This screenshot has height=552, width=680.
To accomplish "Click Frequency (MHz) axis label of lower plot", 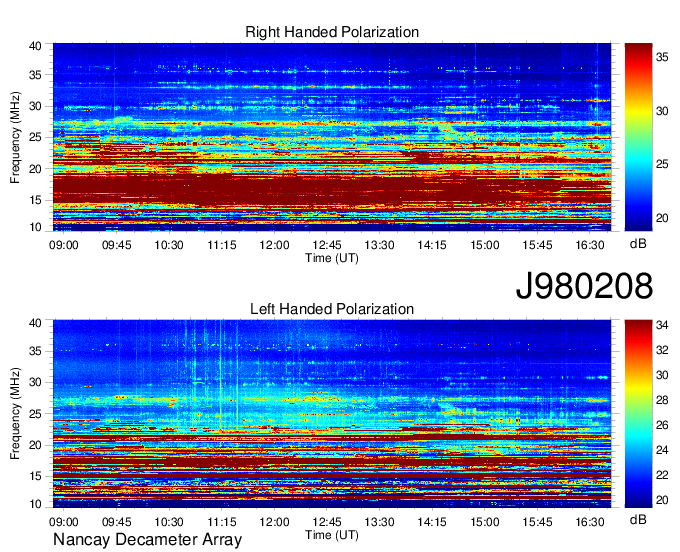I will pos(15,414).
